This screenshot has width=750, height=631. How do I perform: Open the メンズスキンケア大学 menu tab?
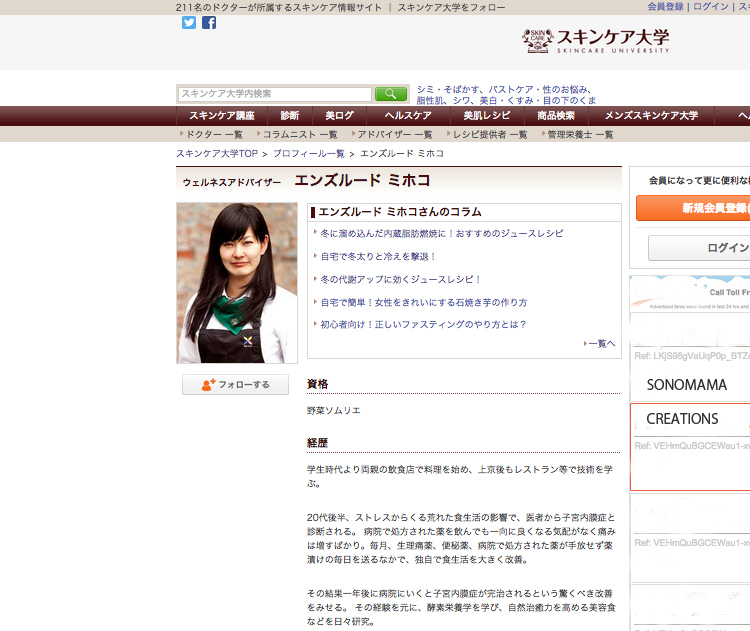pyautogui.click(x=651, y=116)
